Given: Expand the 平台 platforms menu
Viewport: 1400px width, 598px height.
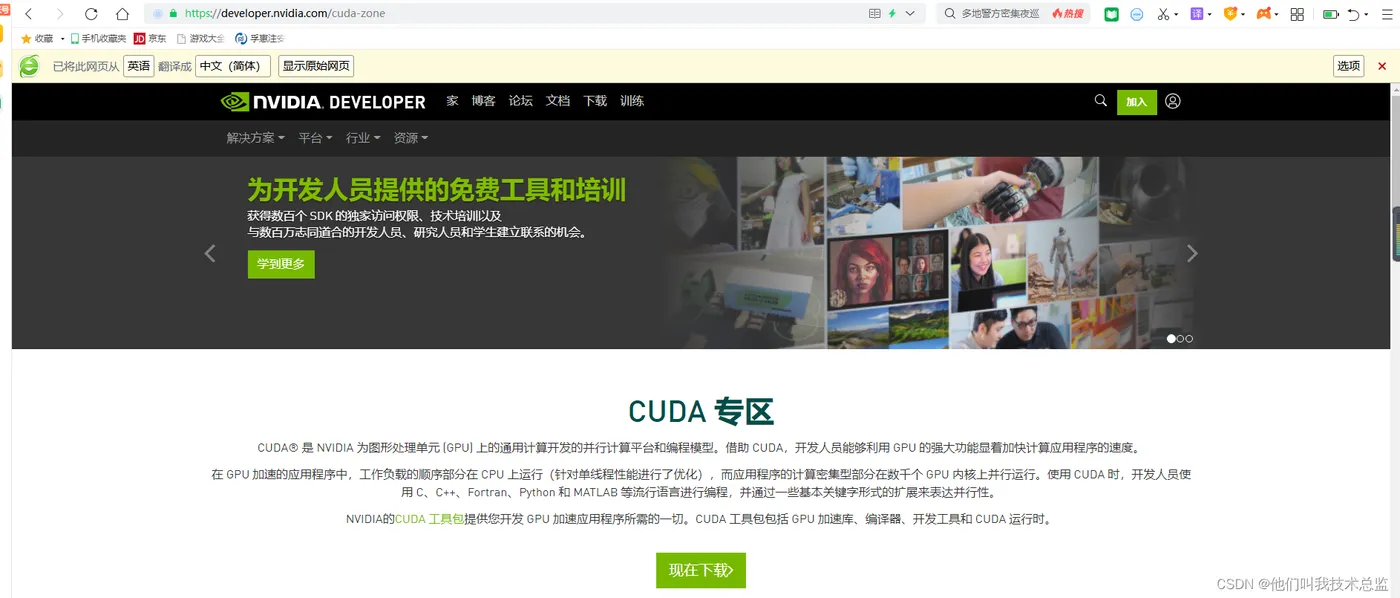Looking at the screenshot, I should 315,138.
